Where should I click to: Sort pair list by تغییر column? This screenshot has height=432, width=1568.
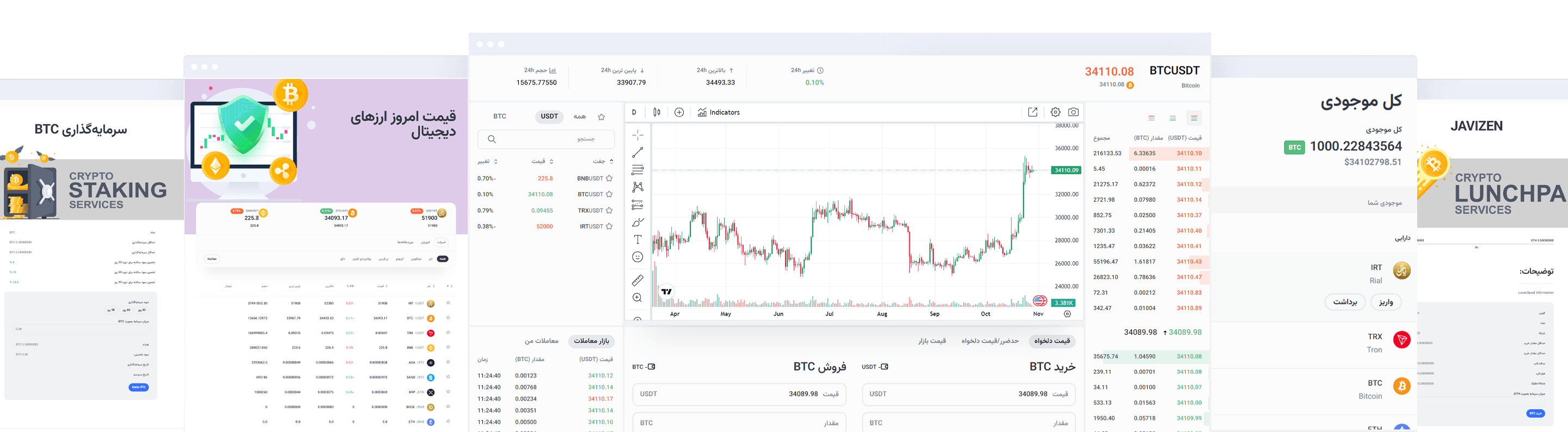(x=487, y=161)
